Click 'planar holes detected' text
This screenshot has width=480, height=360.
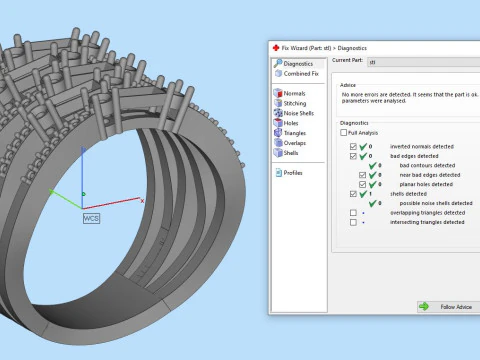pos(426,184)
